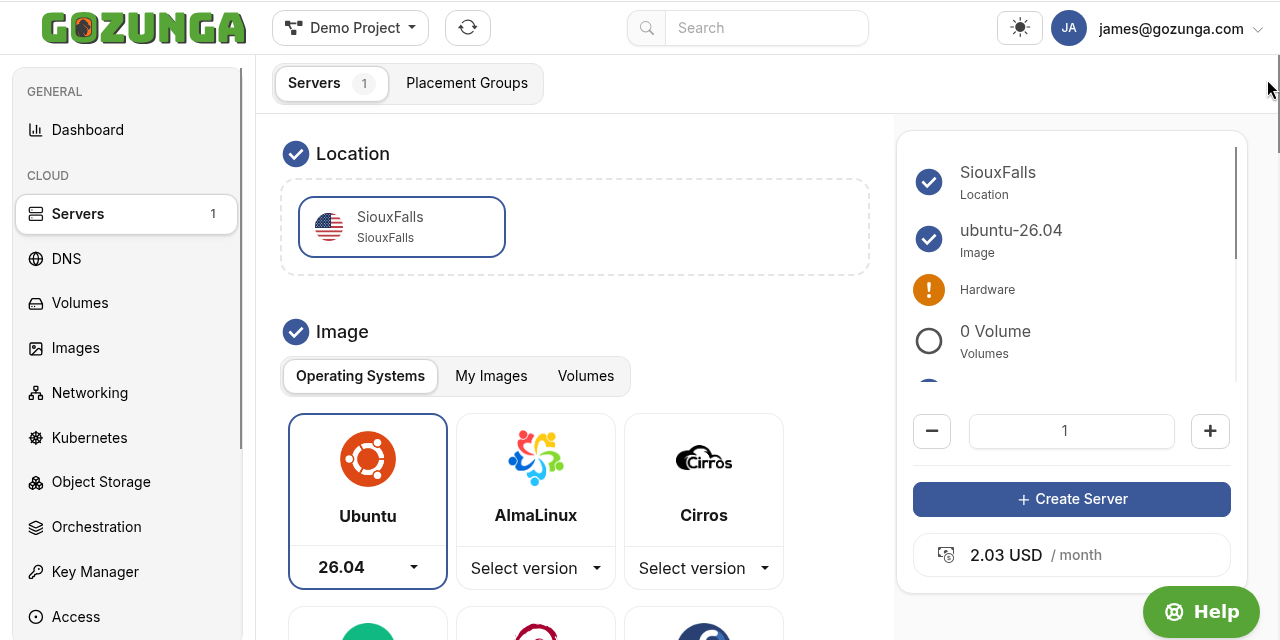The height and width of the screenshot is (640, 1280).
Task: Select the My Images tab
Action: tap(491, 376)
